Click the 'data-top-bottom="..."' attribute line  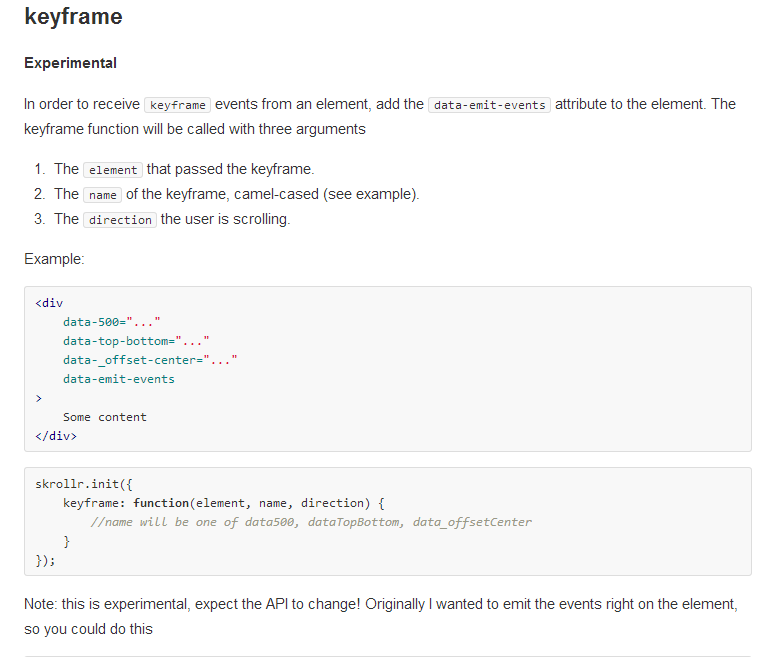click(136, 341)
